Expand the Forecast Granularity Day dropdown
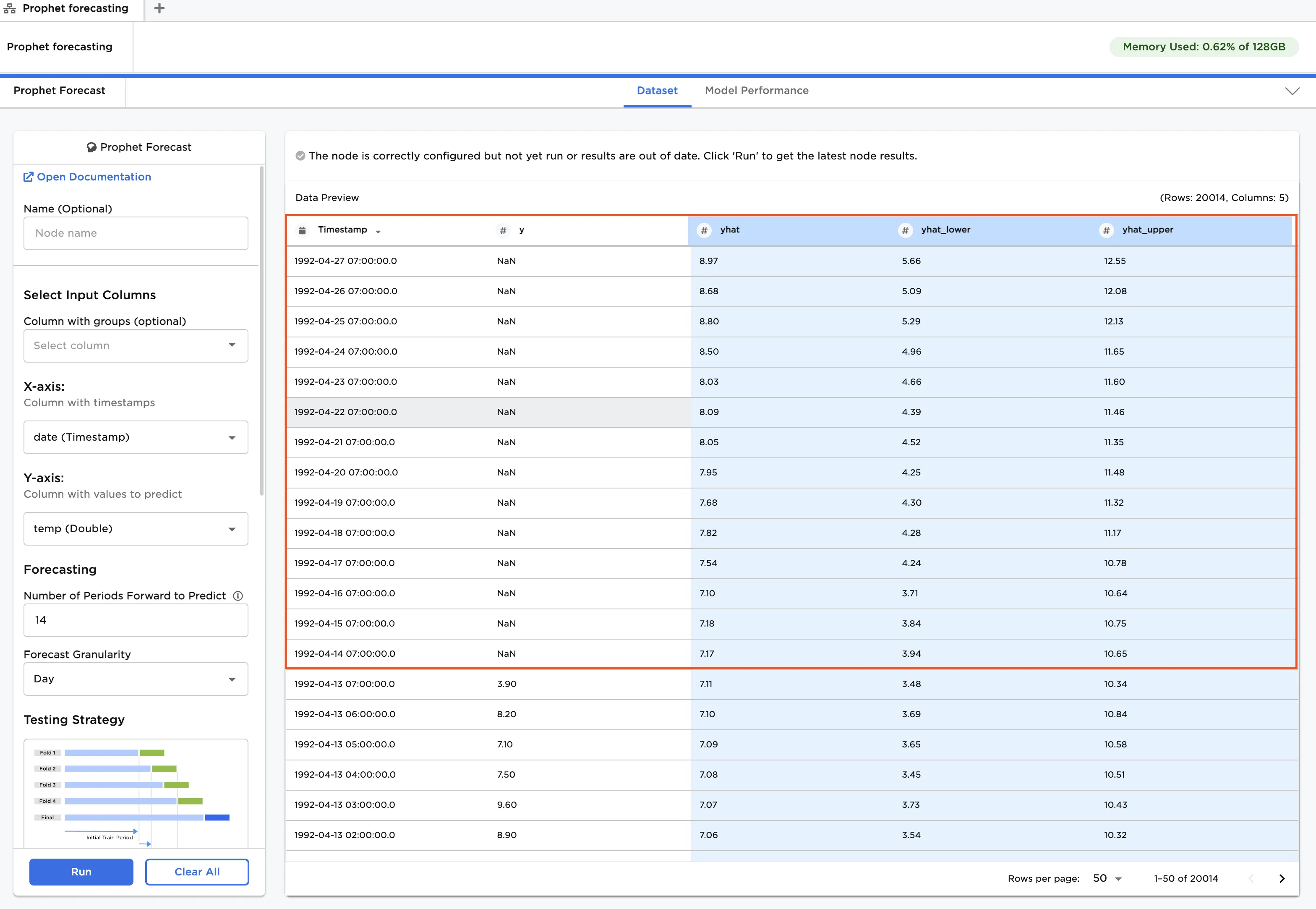The width and height of the screenshot is (1316, 909). 136,678
